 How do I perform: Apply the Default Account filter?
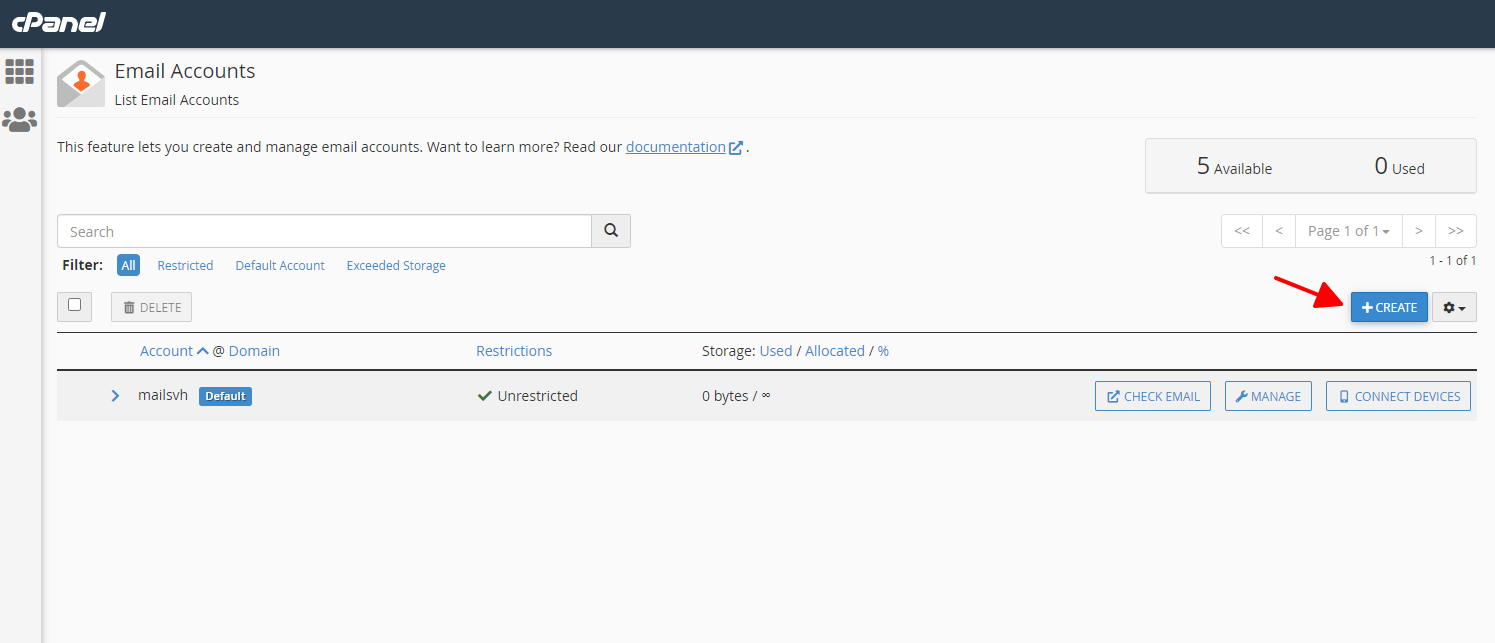(x=280, y=265)
